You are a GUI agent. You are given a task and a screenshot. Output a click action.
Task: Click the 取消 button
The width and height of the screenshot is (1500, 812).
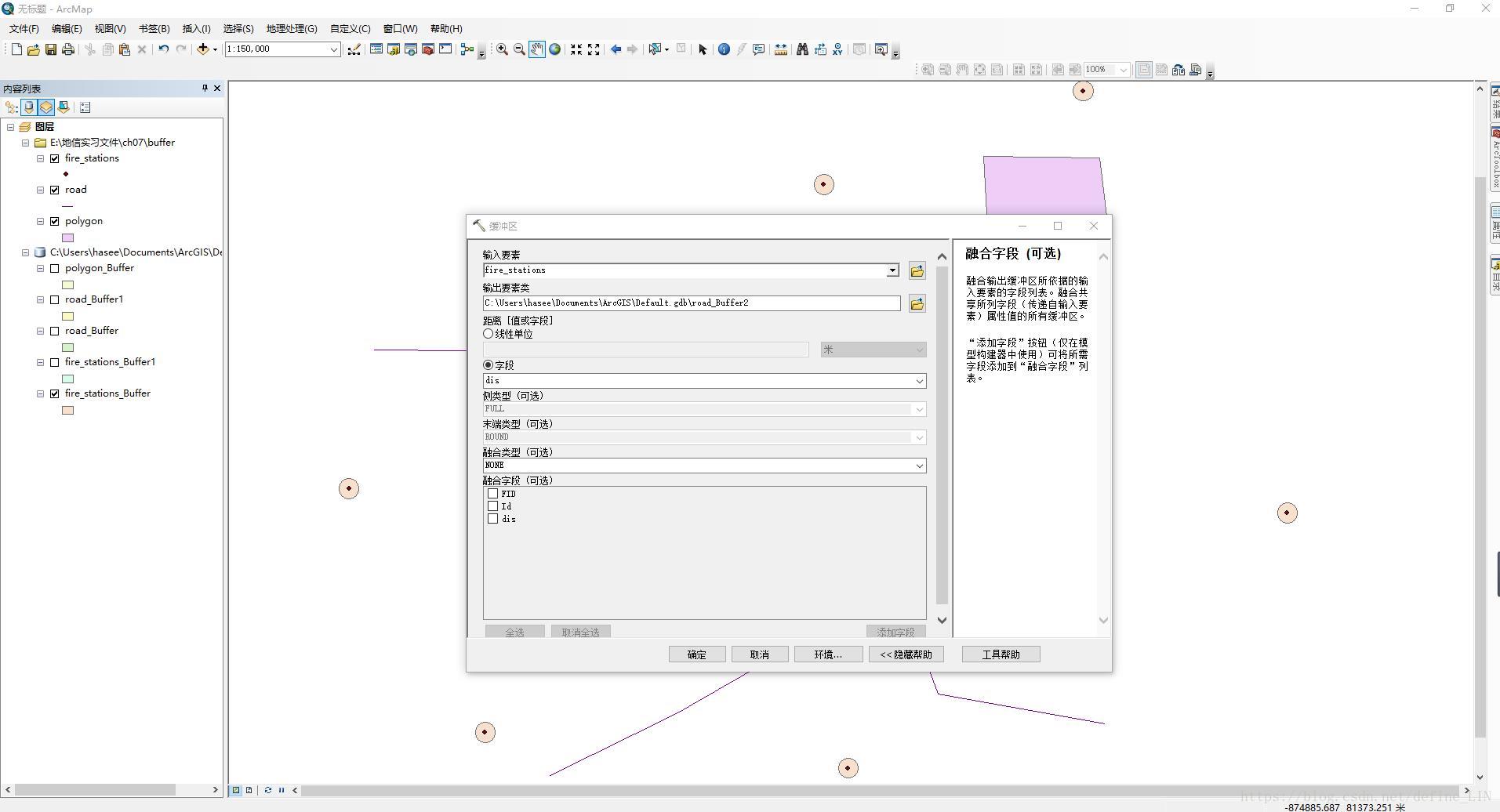[x=760, y=654]
